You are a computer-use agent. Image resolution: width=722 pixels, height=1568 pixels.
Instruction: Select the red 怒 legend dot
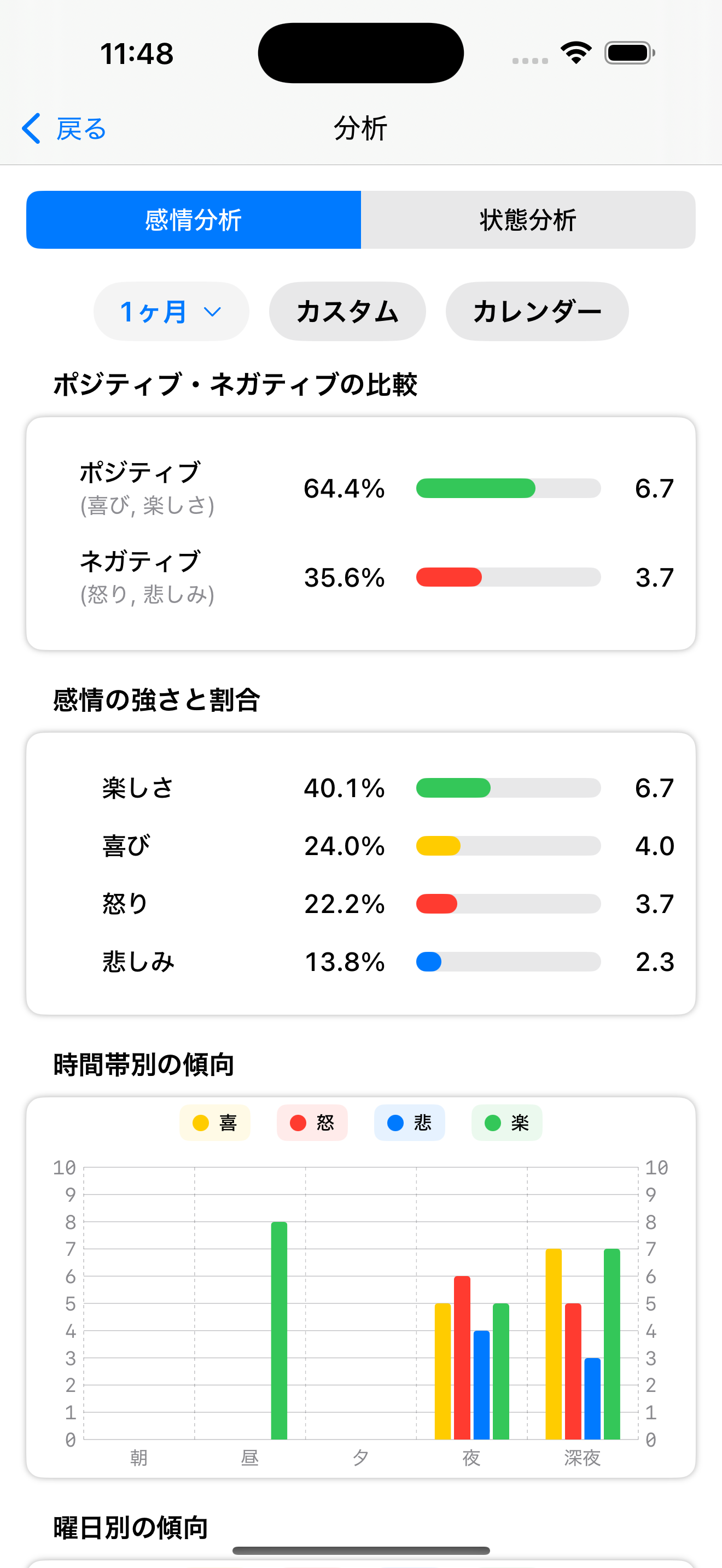pos(298,1123)
